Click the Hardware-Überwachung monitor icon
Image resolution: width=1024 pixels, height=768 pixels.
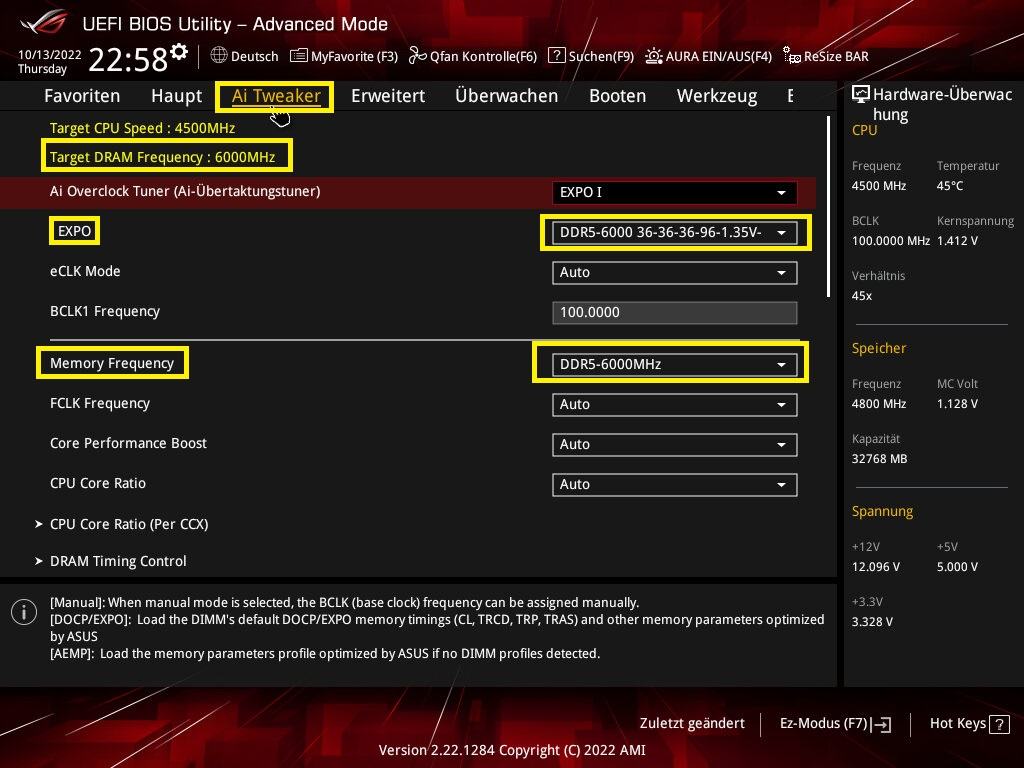coord(861,95)
